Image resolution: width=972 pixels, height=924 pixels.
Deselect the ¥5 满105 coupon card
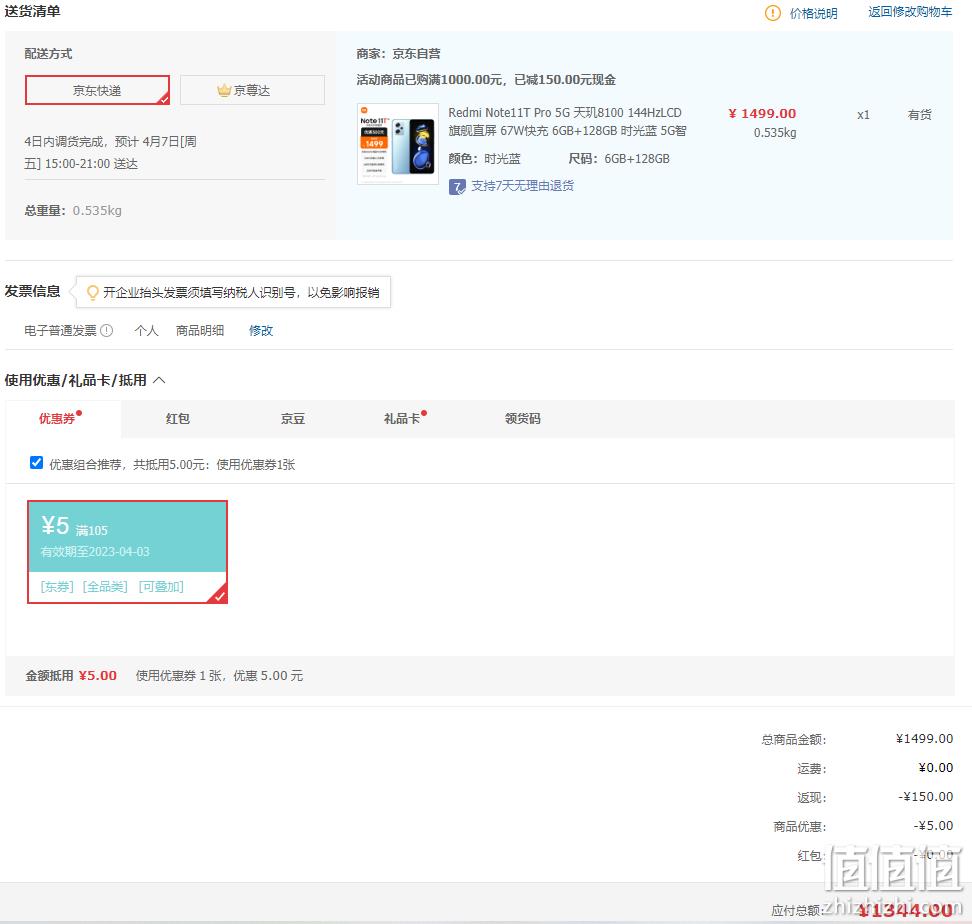[128, 552]
